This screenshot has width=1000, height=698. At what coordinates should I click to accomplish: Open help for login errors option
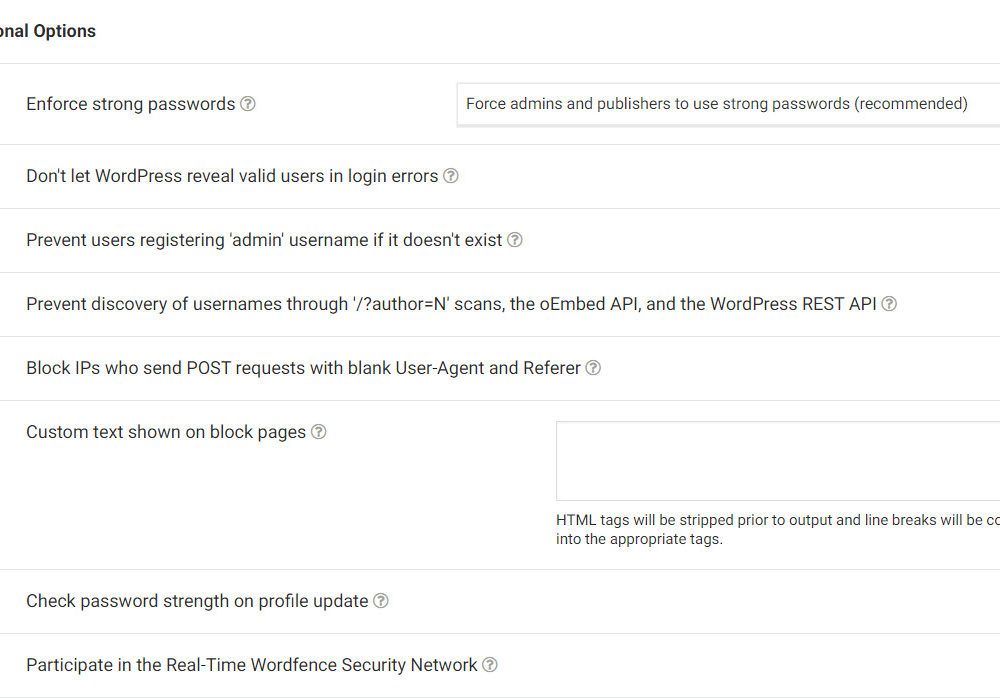[x=451, y=176]
